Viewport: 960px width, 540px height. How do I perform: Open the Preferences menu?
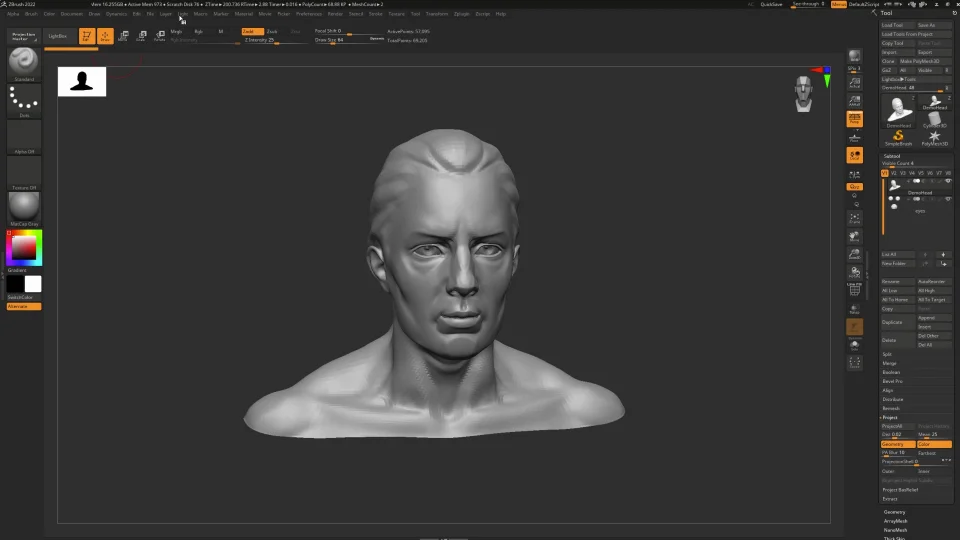(x=309, y=14)
